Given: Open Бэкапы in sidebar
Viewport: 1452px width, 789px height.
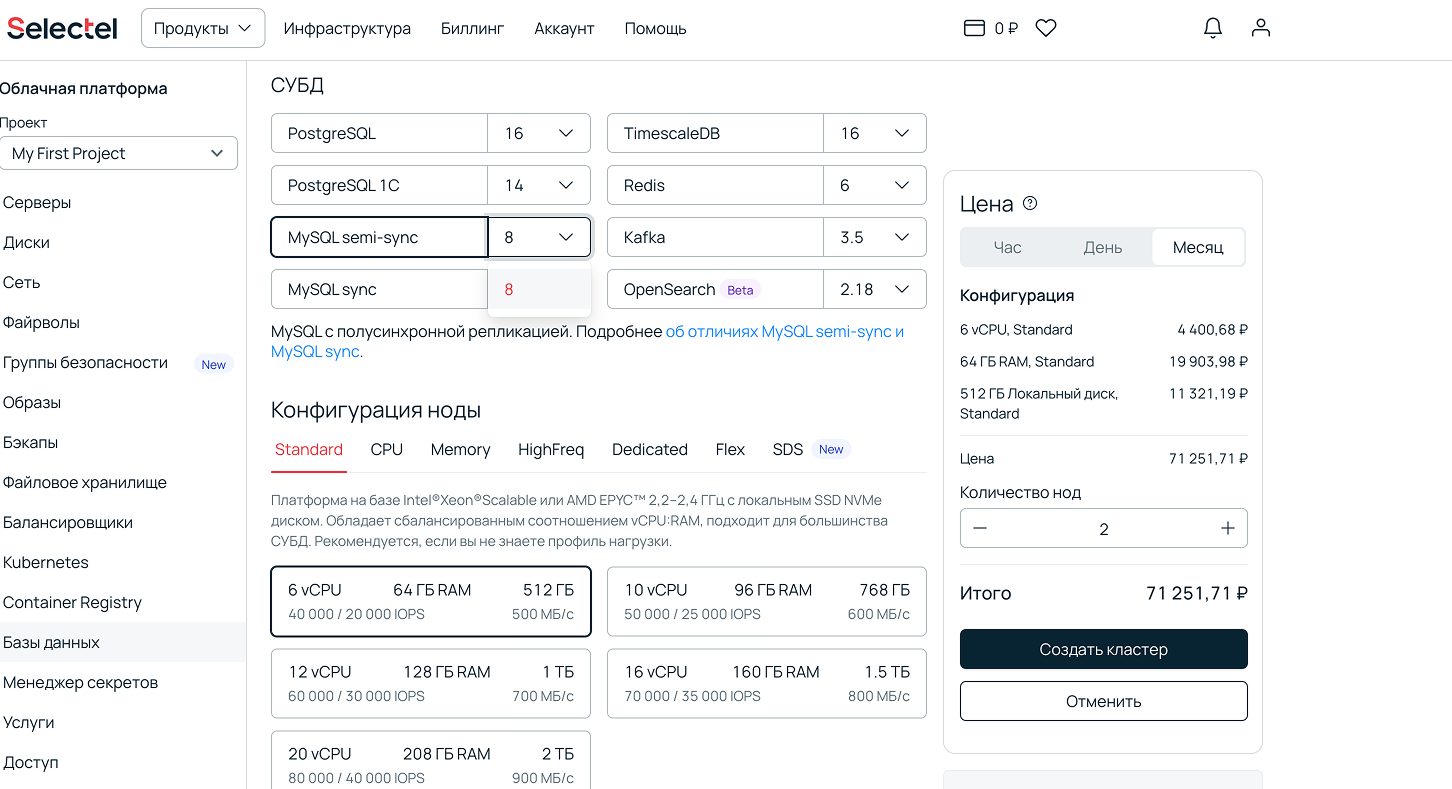Looking at the screenshot, I should click(x=30, y=442).
